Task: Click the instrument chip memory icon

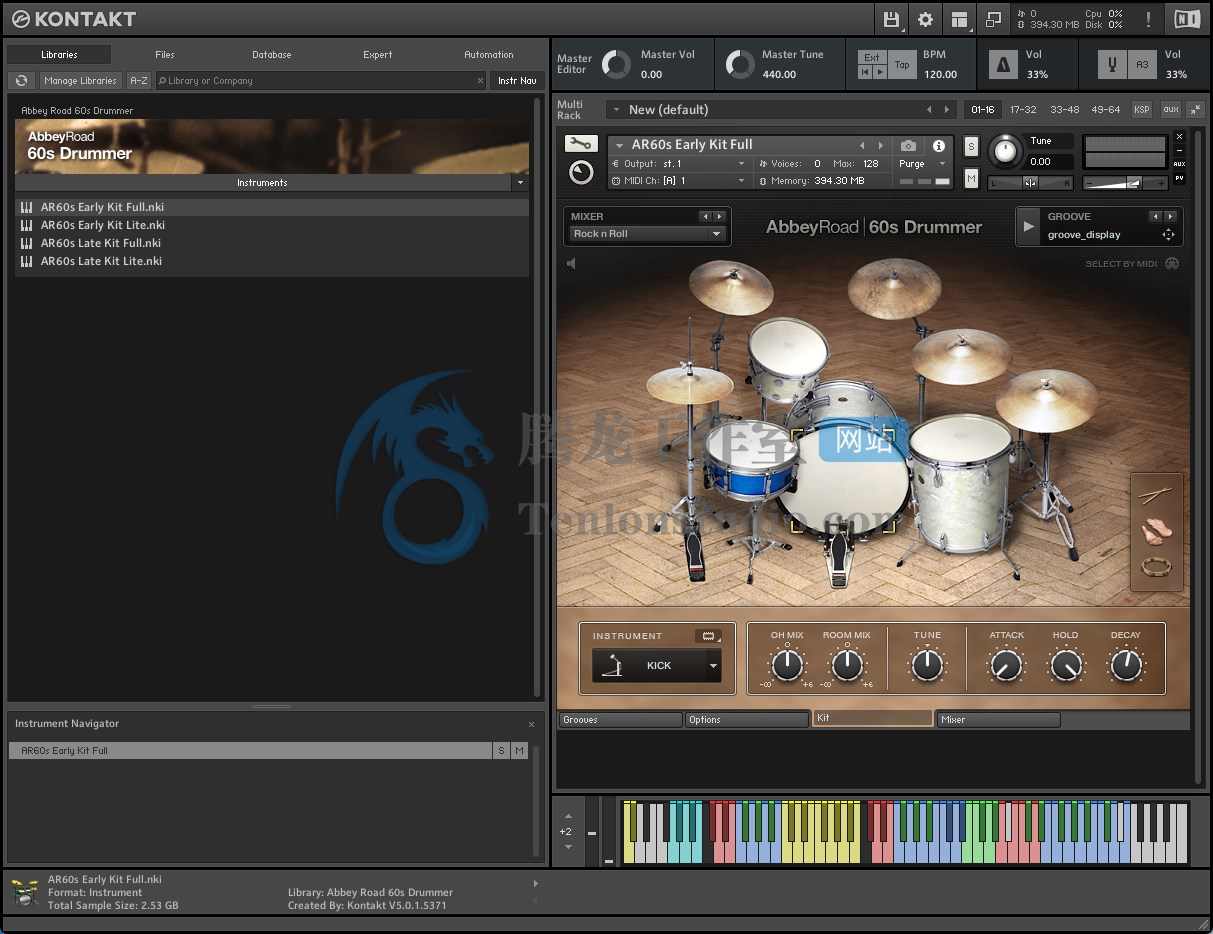Action: click(x=708, y=636)
